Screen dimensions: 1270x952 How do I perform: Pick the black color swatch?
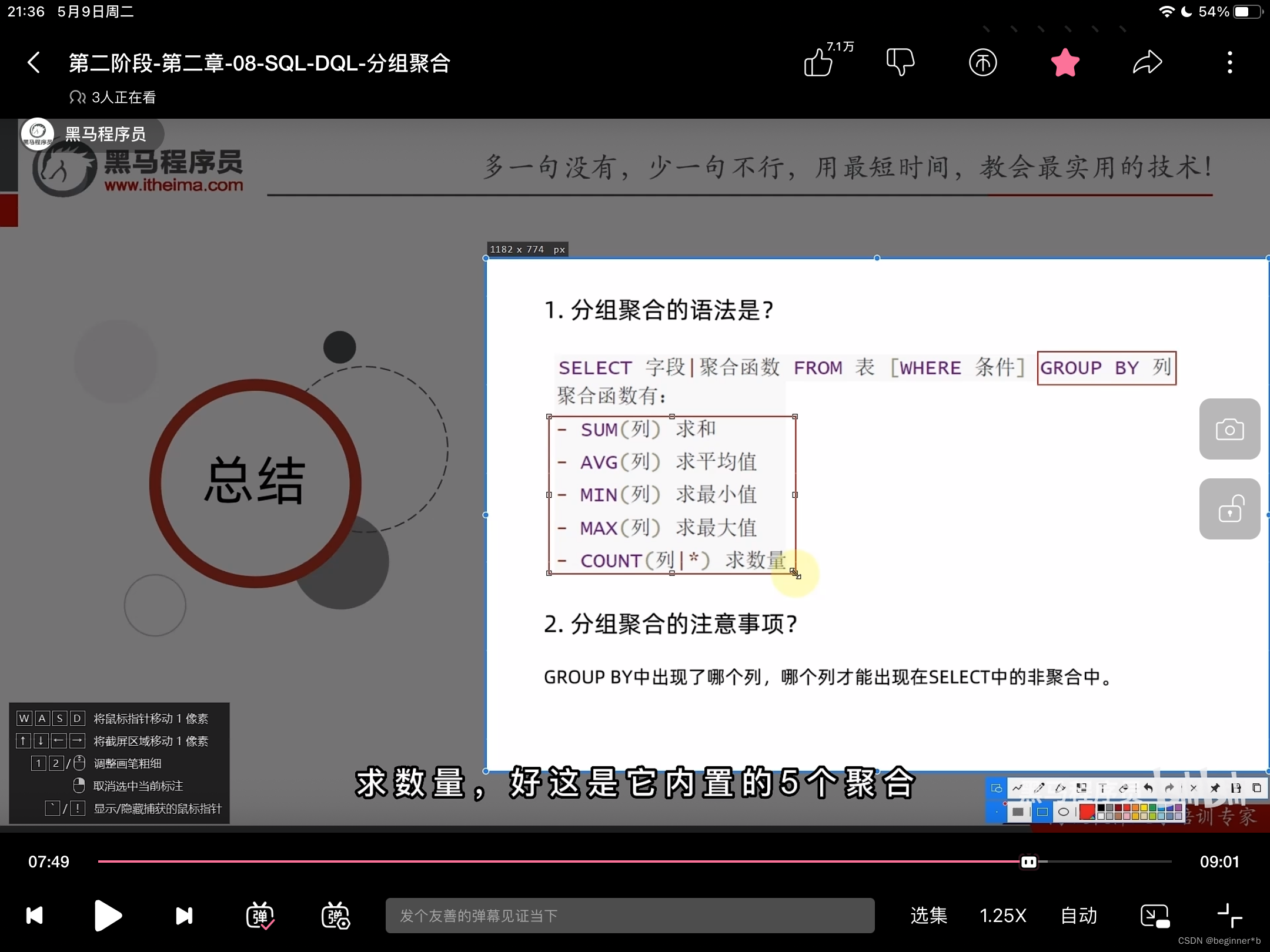[1101, 807]
